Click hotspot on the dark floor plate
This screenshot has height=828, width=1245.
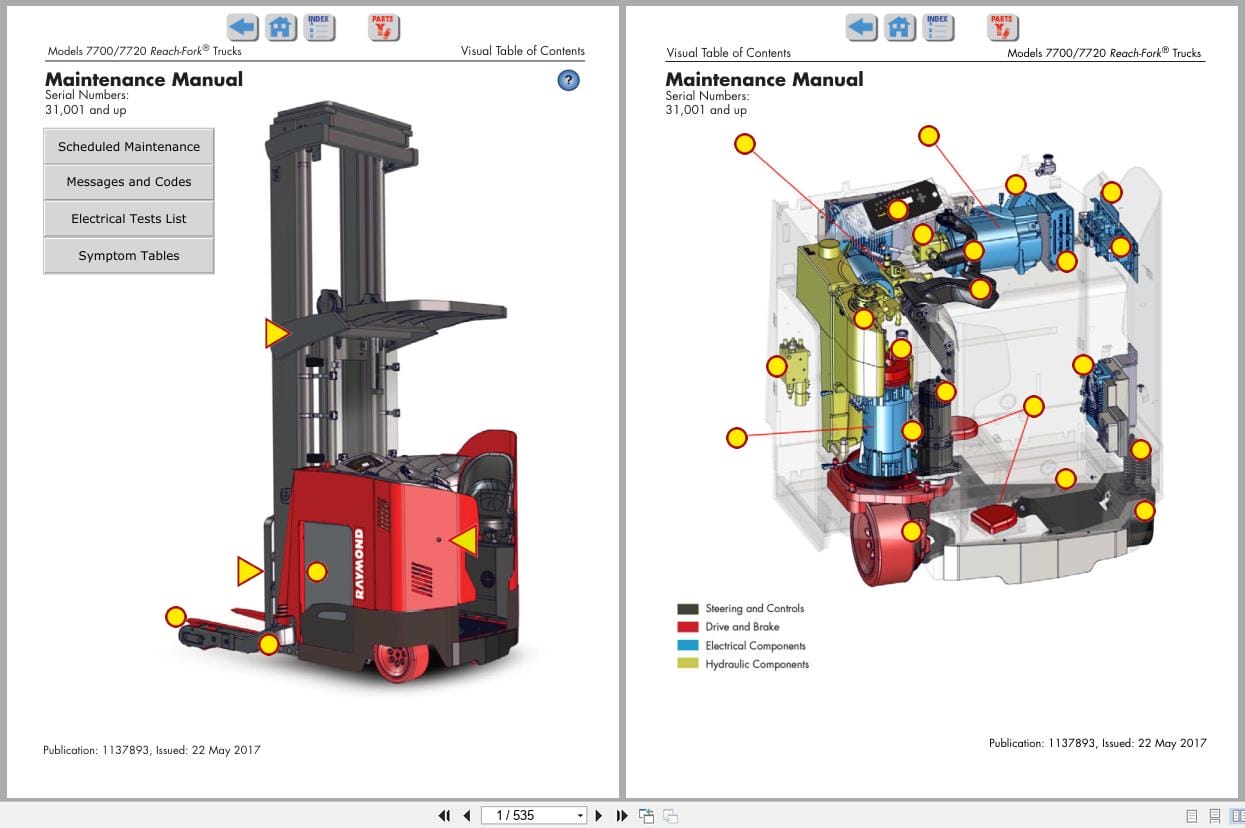tap(1066, 479)
